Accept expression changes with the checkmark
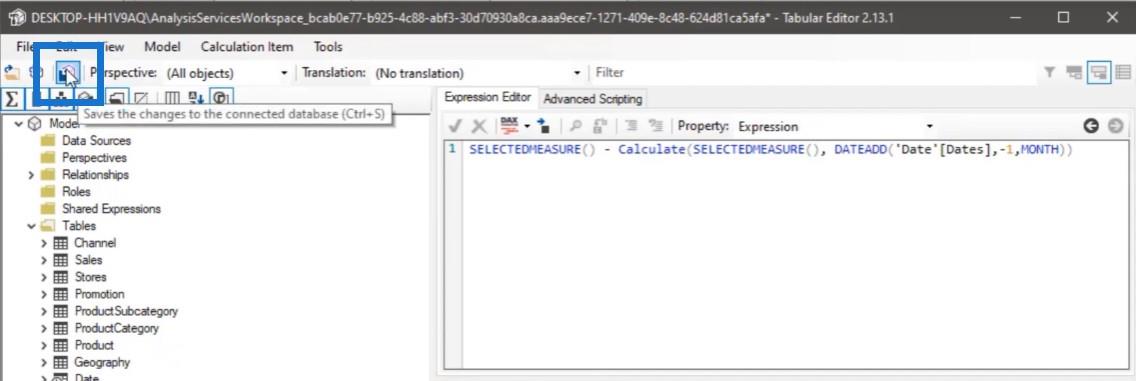 (455, 126)
